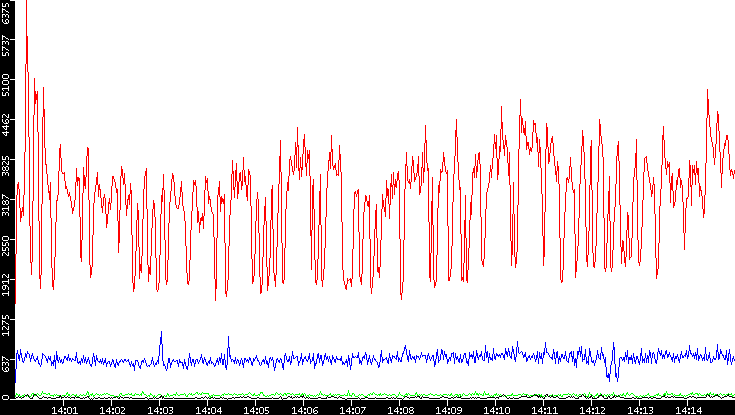This screenshot has height=415, width=735.
Task: Click the 3825 value on vertical axis
Action: pos(5,164)
